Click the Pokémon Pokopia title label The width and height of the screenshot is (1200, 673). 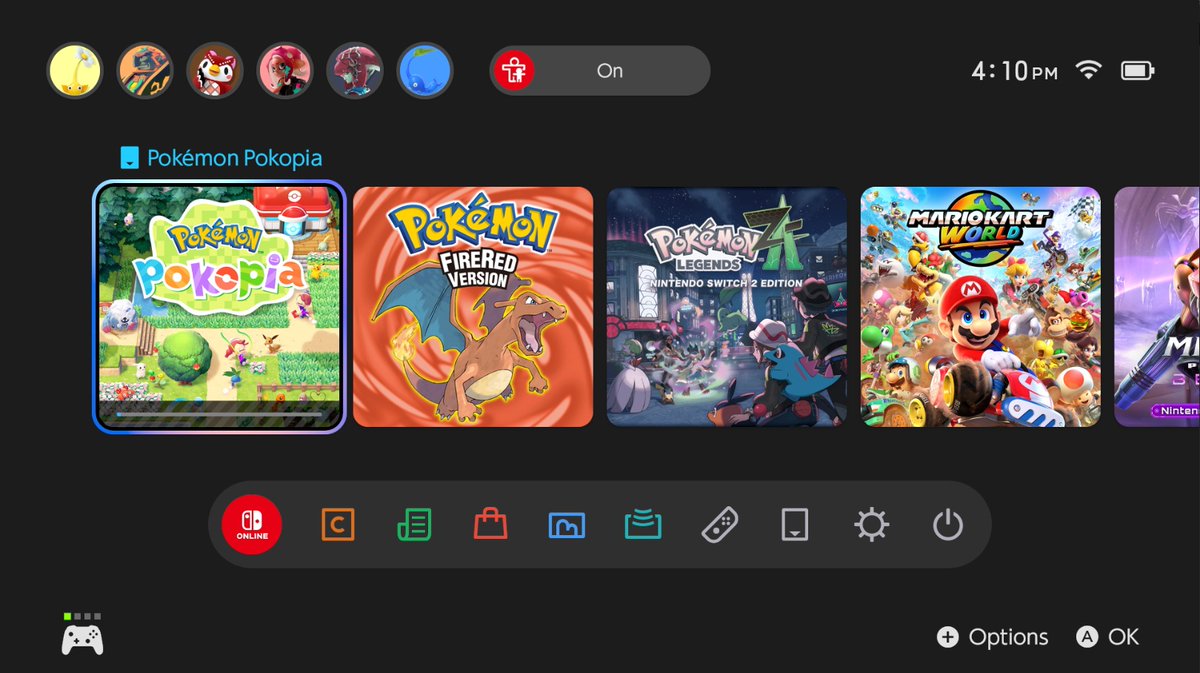tap(234, 158)
